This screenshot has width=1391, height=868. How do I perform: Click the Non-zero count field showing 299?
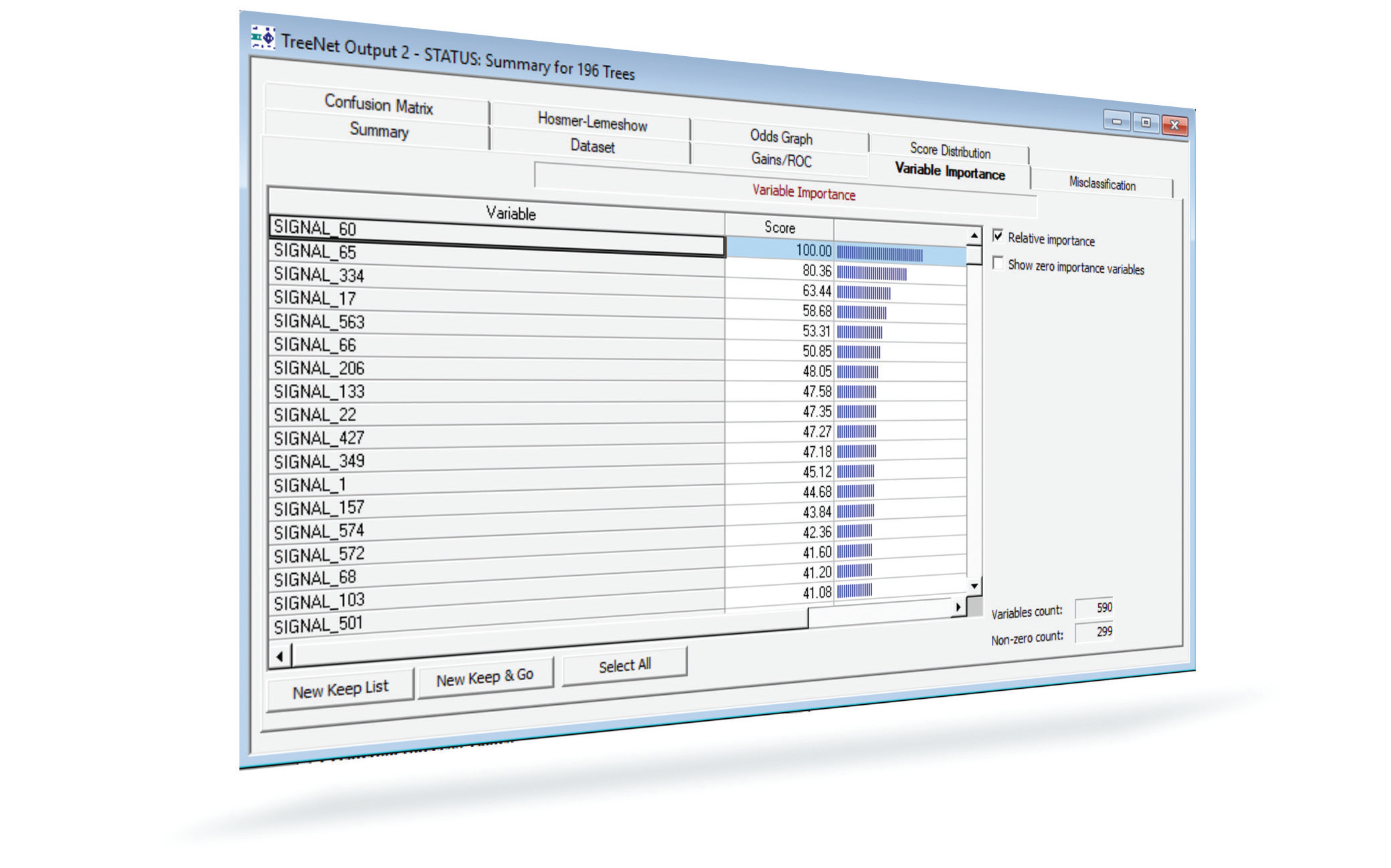1095,632
